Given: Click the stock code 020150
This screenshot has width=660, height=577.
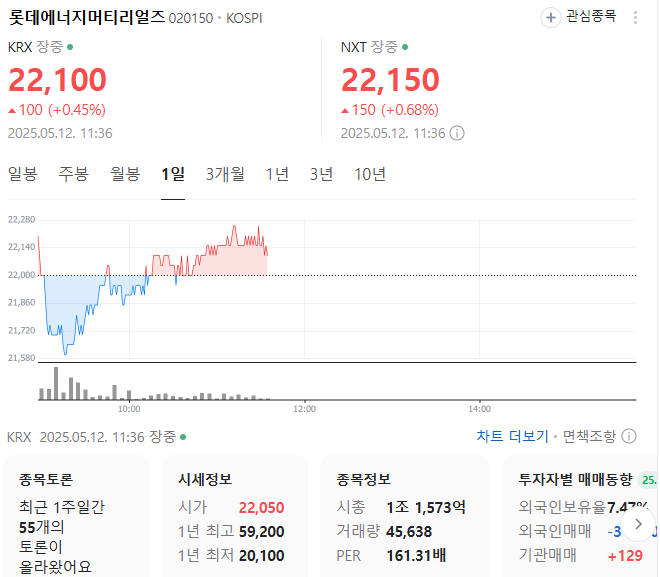Looking at the screenshot, I should coord(191,19).
